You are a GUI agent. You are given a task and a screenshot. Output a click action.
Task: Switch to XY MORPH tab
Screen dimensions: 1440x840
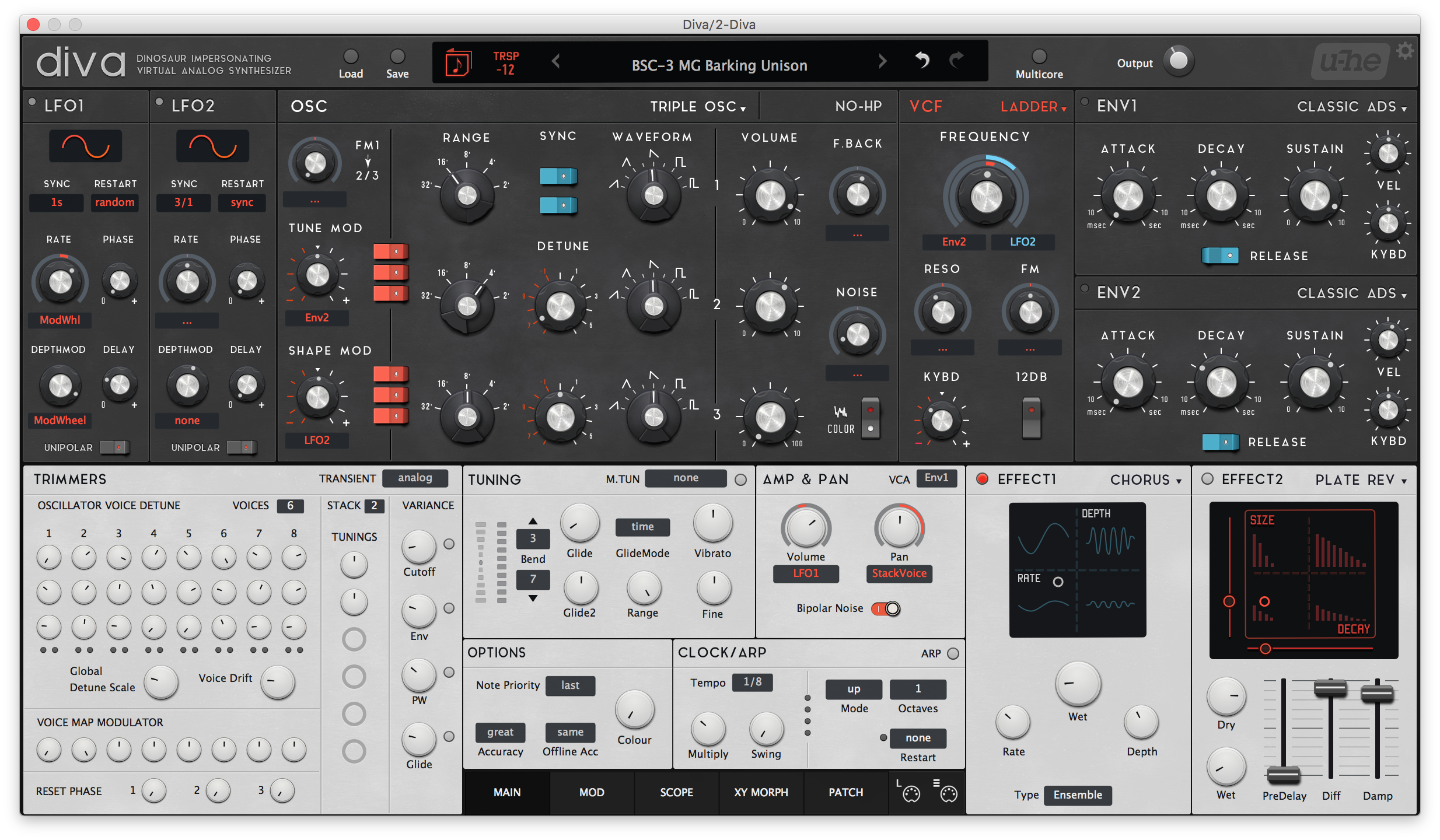point(761,792)
